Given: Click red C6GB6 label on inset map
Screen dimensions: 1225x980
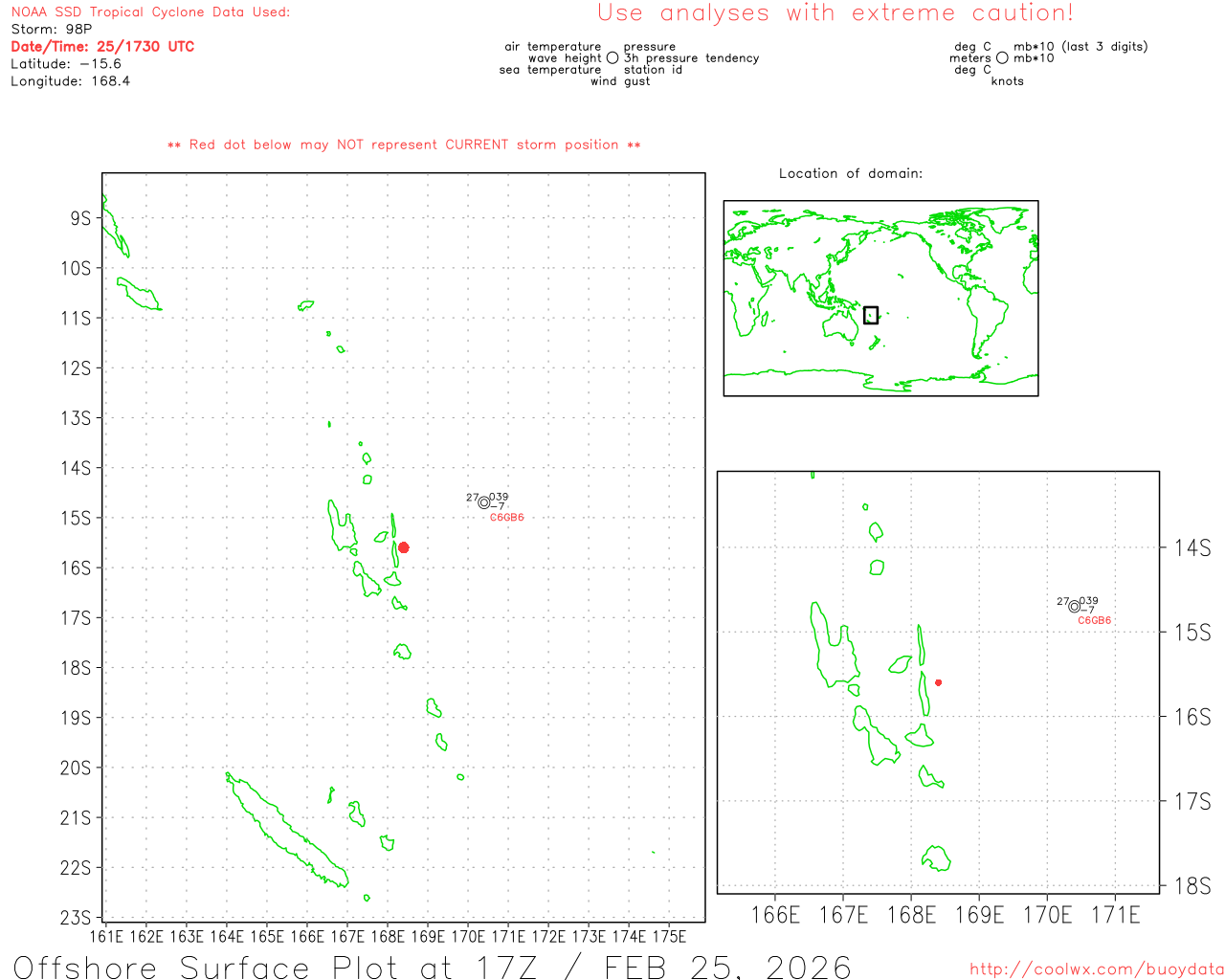Looking at the screenshot, I should point(1095,620).
